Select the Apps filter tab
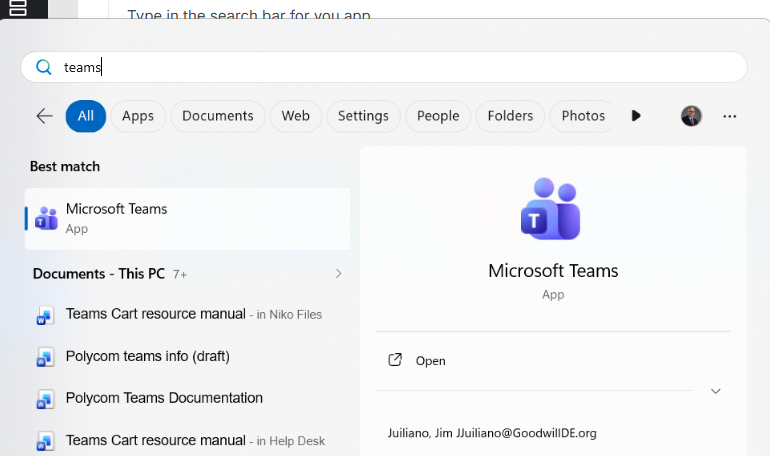 (x=138, y=116)
